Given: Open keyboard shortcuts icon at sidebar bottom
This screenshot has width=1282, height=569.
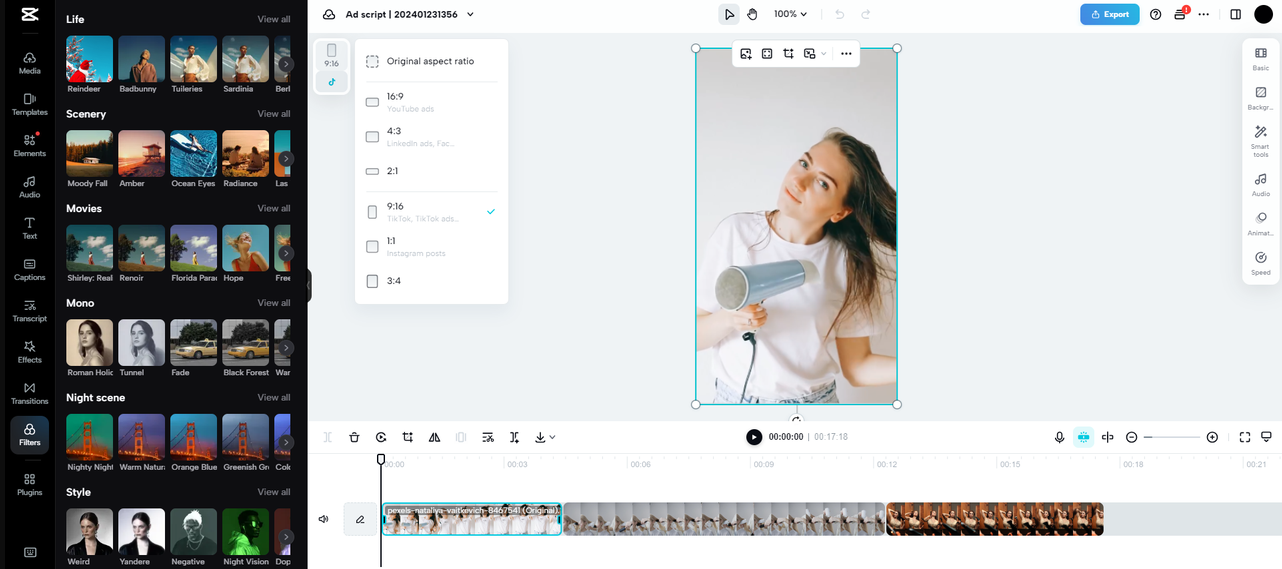Looking at the screenshot, I should 30,552.
